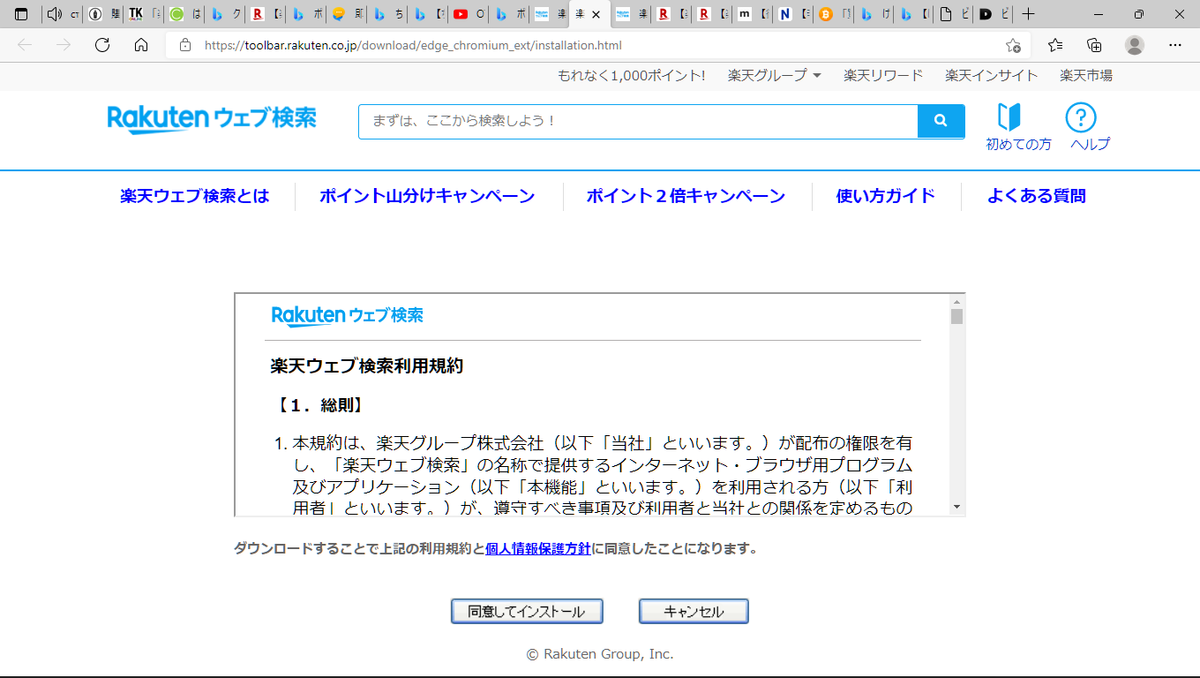
Task: Open 楽天ウェブ検索とは menu item
Action: coord(195,196)
